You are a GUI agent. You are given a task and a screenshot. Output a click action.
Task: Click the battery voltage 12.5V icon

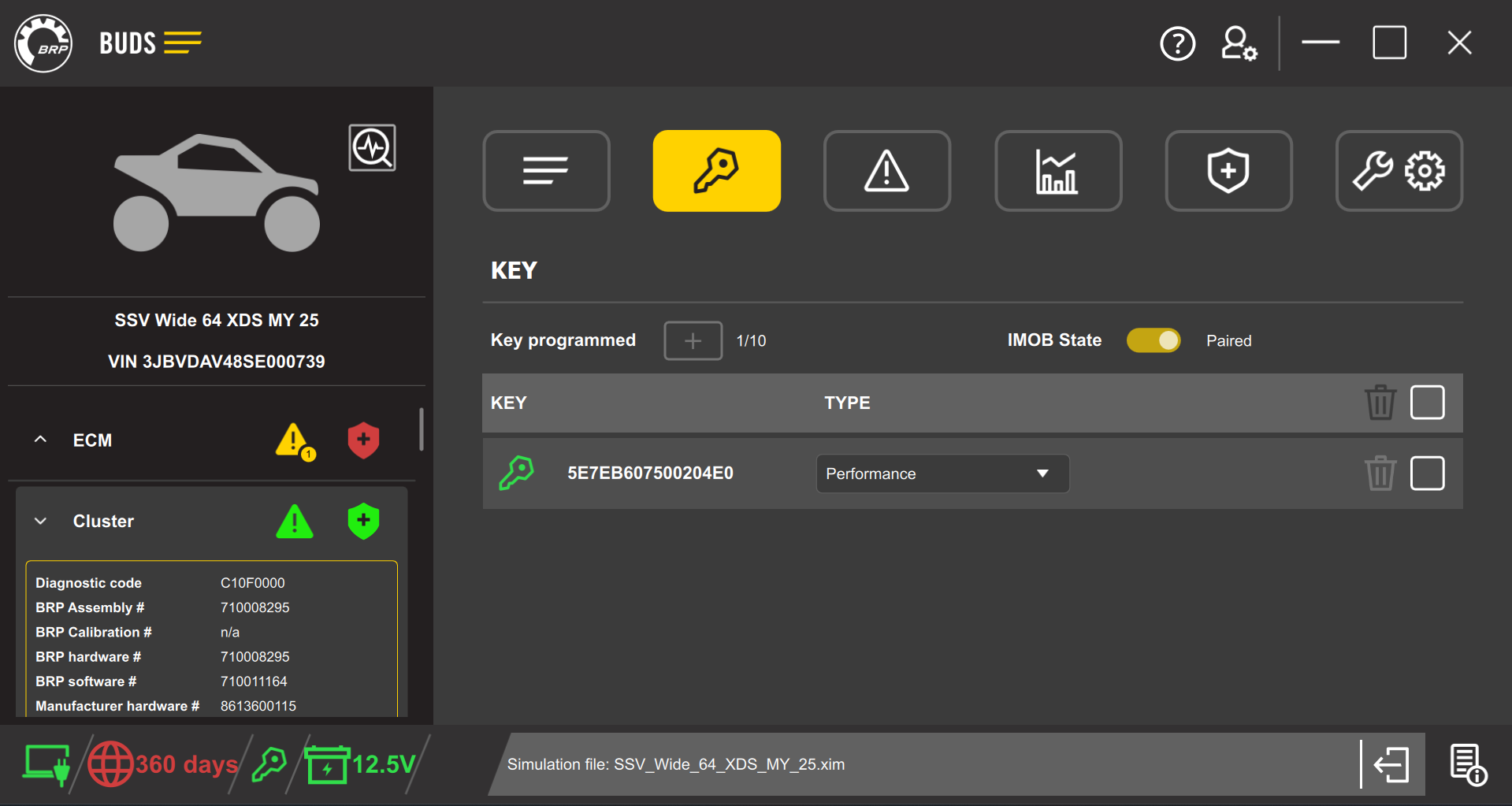329,763
